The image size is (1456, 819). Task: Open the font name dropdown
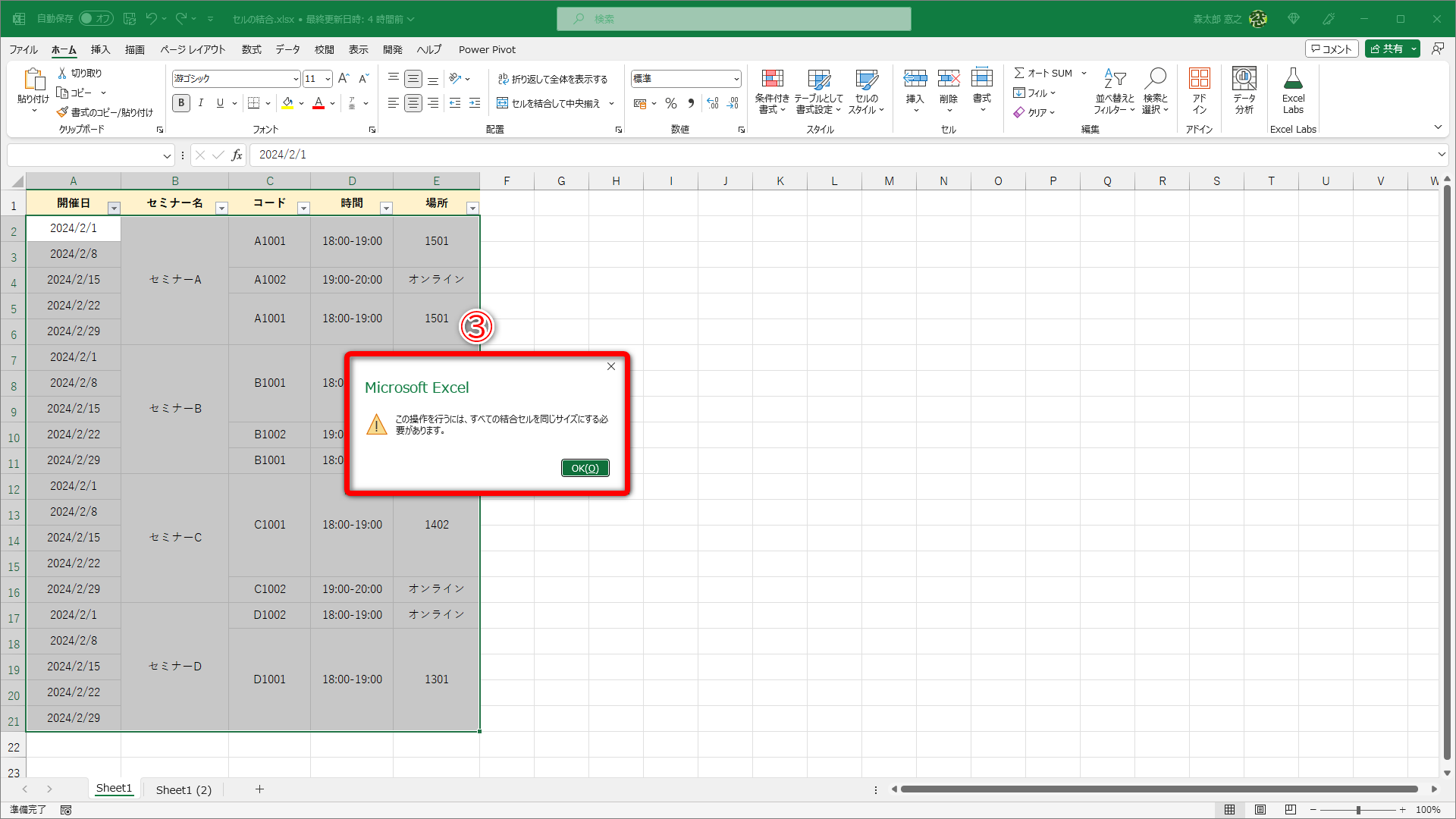click(x=296, y=79)
